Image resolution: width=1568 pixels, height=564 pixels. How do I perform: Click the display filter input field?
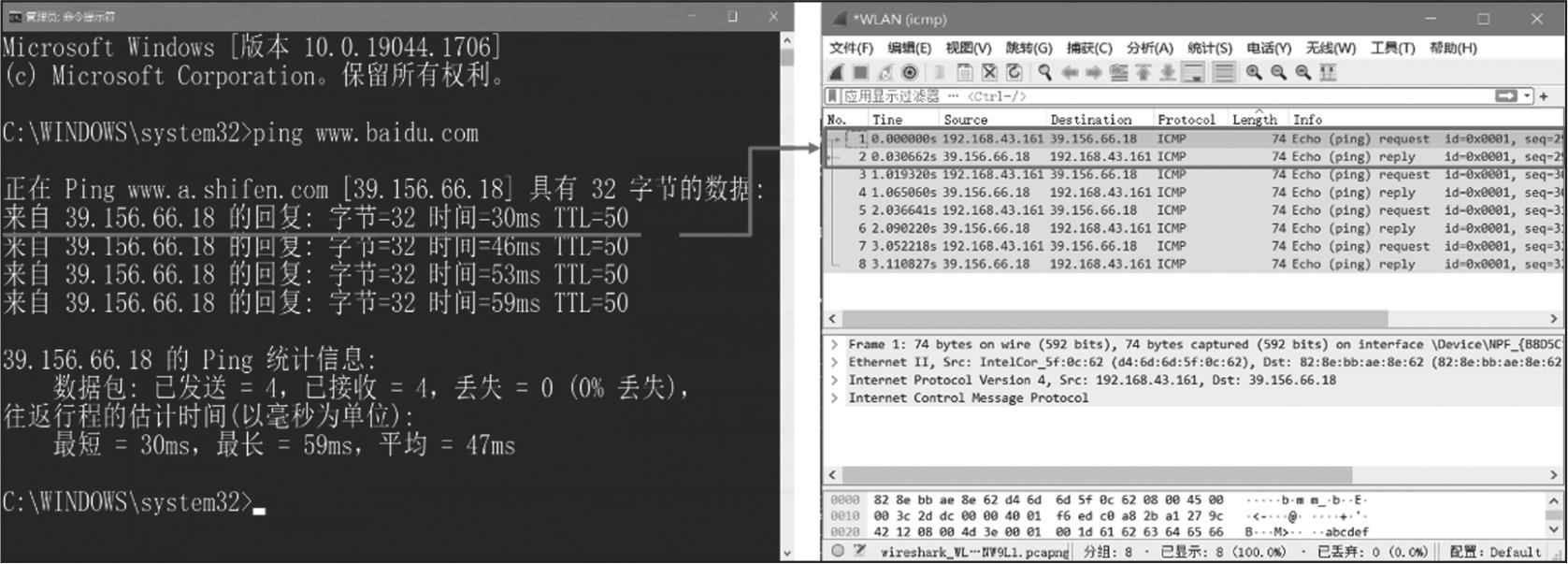[1167, 96]
